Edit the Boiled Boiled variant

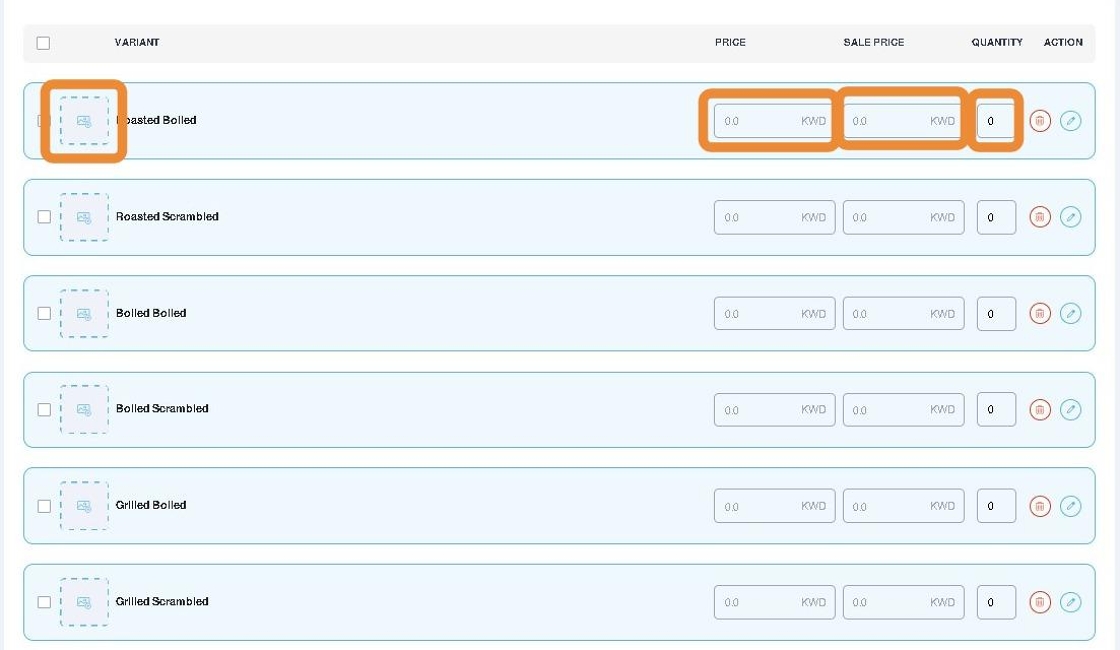[1070, 314]
